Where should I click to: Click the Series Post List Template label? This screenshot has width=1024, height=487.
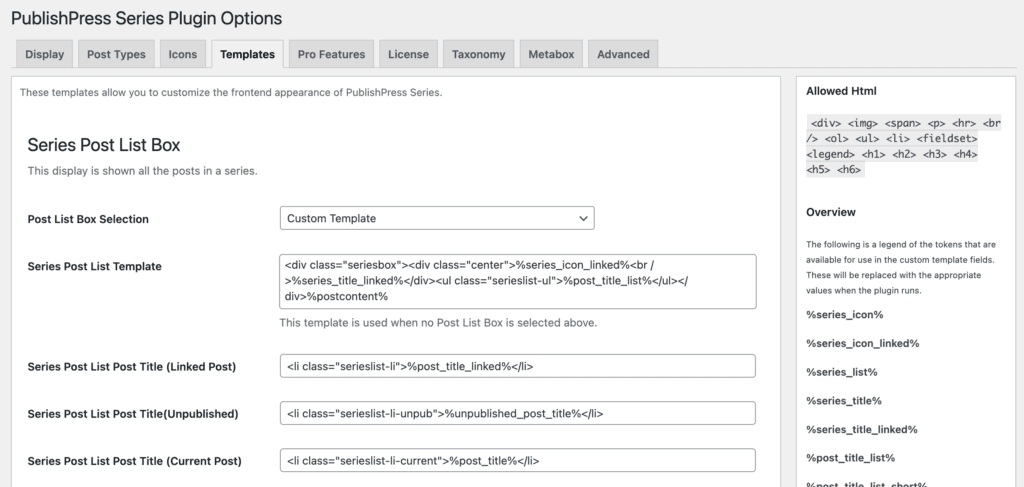[94, 266]
